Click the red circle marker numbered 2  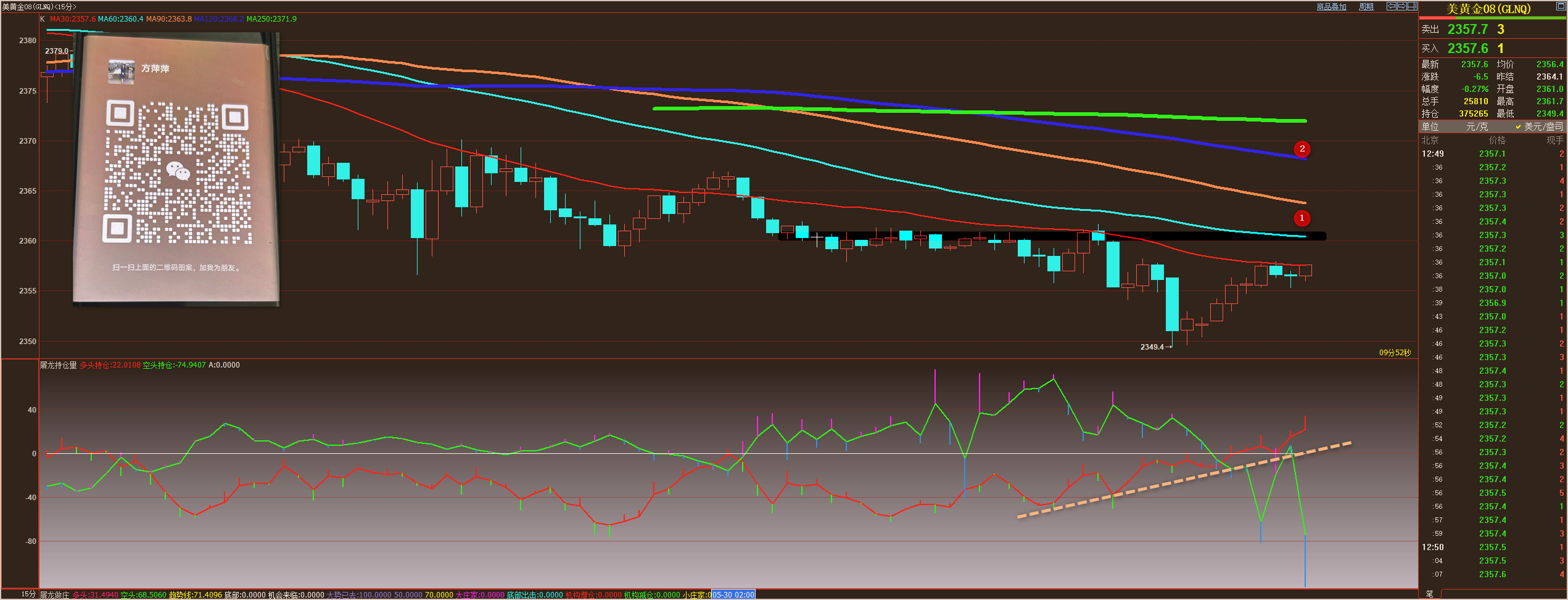1302,149
